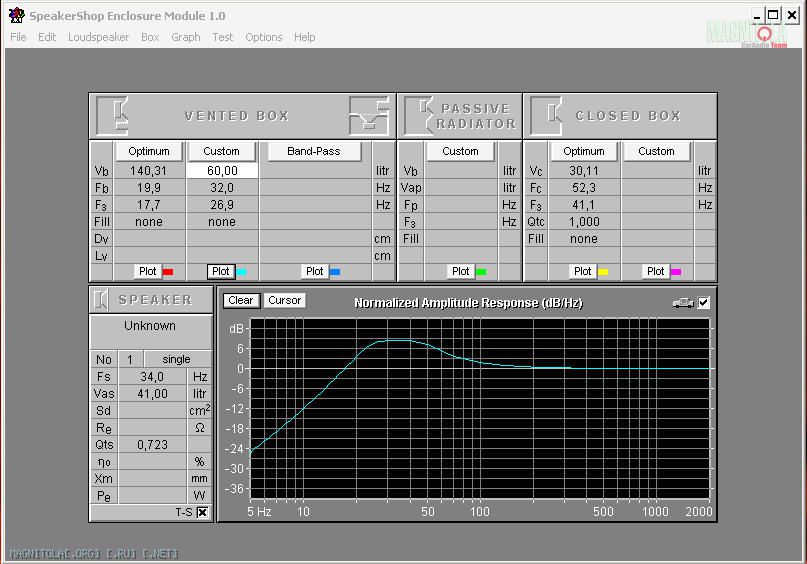This screenshot has height=564, width=807.
Task: Toggle the T-S checkbox in Speaker panel
Action: click(203, 513)
